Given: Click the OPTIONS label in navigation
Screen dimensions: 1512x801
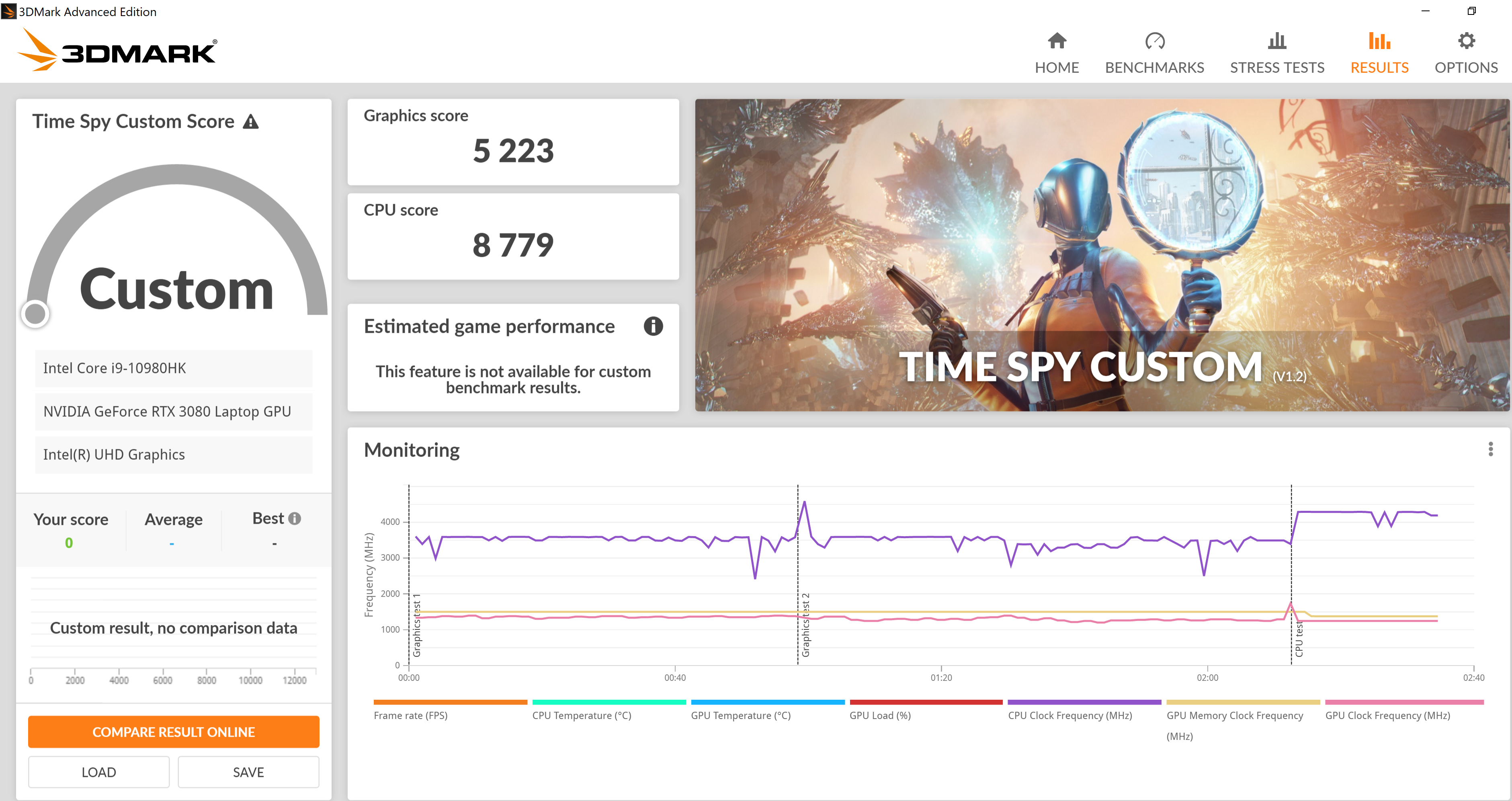Looking at the screenshot, I should coord(1466,68).
